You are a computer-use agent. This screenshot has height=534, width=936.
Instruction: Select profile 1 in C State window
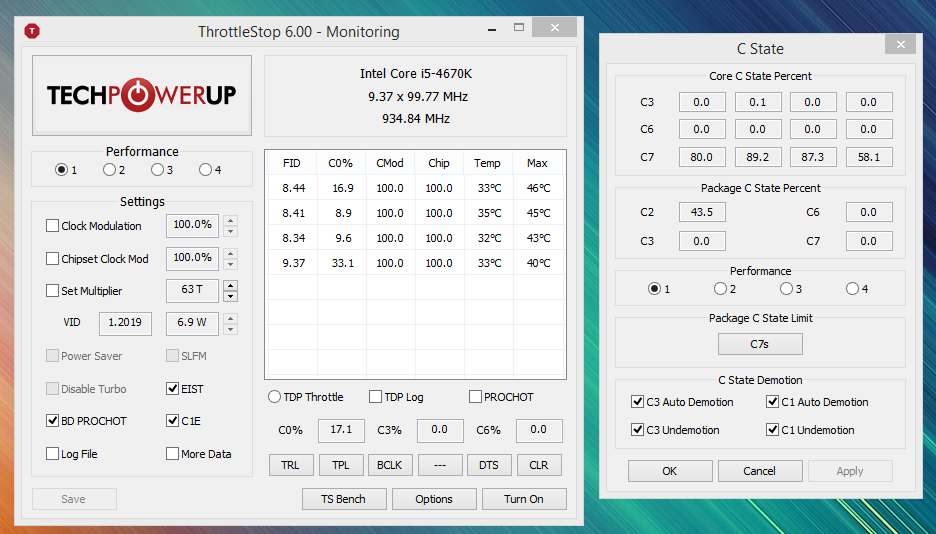654,289
